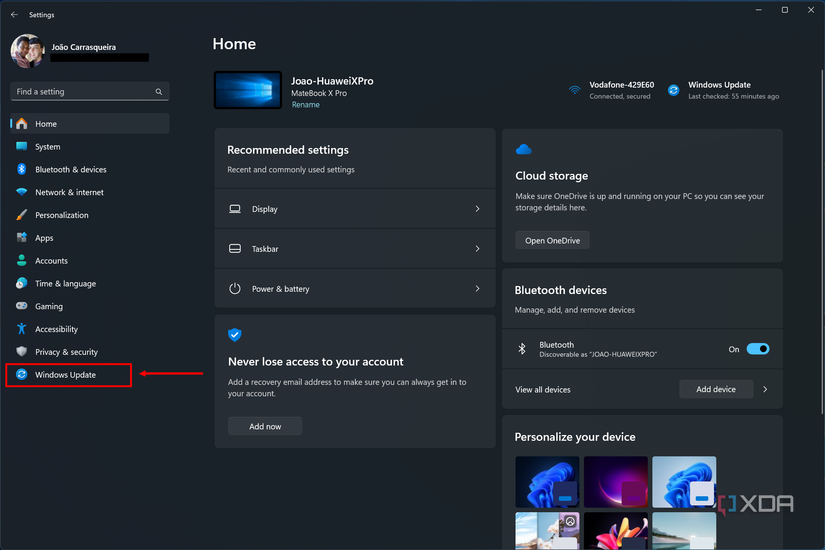This screenshot has width=825, height=550.
Task: Click the Wi-Fi icon next to Vodafone-429E60
Action: click(x=575, y=90)
